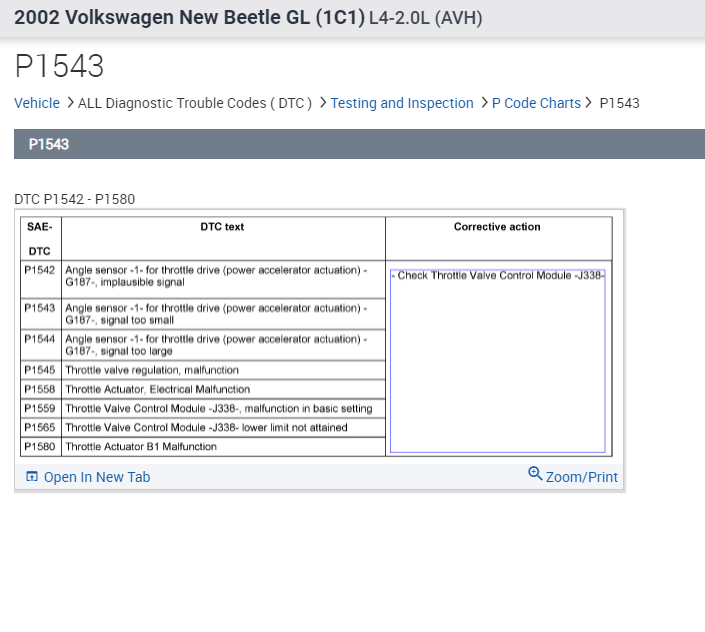Click the Check Throttle Valve Control Module text
This screenshot has width=705, height=632.
point(497,275)
